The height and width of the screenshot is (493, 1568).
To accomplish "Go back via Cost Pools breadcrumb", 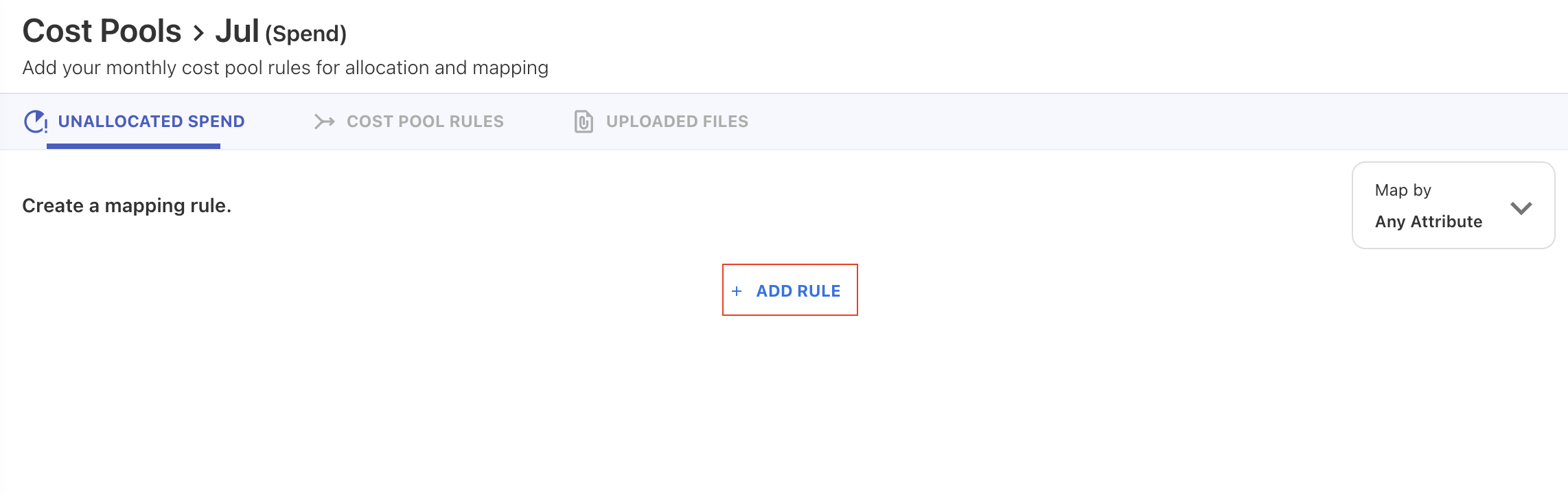I will coord(102,32).
